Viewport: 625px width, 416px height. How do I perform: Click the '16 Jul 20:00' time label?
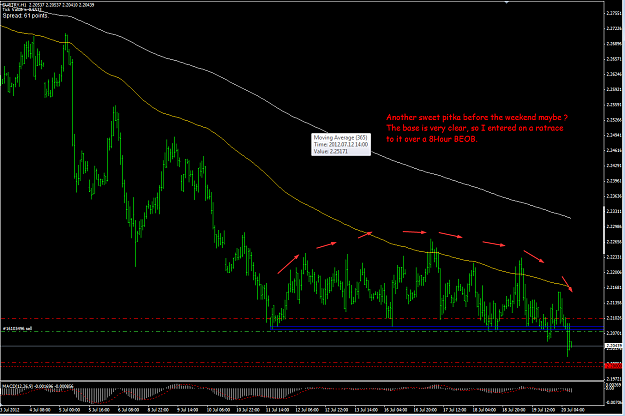(425, 410)
